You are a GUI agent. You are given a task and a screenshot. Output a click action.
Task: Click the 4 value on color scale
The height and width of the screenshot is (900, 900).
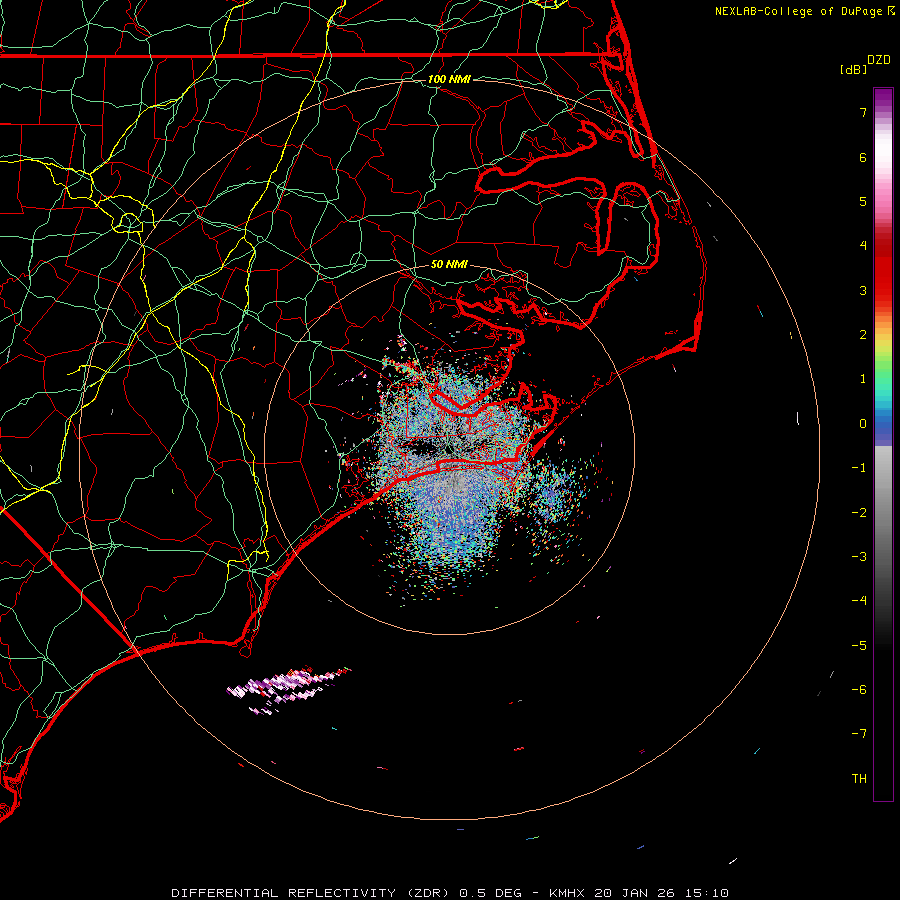click(x=863, y=246)
